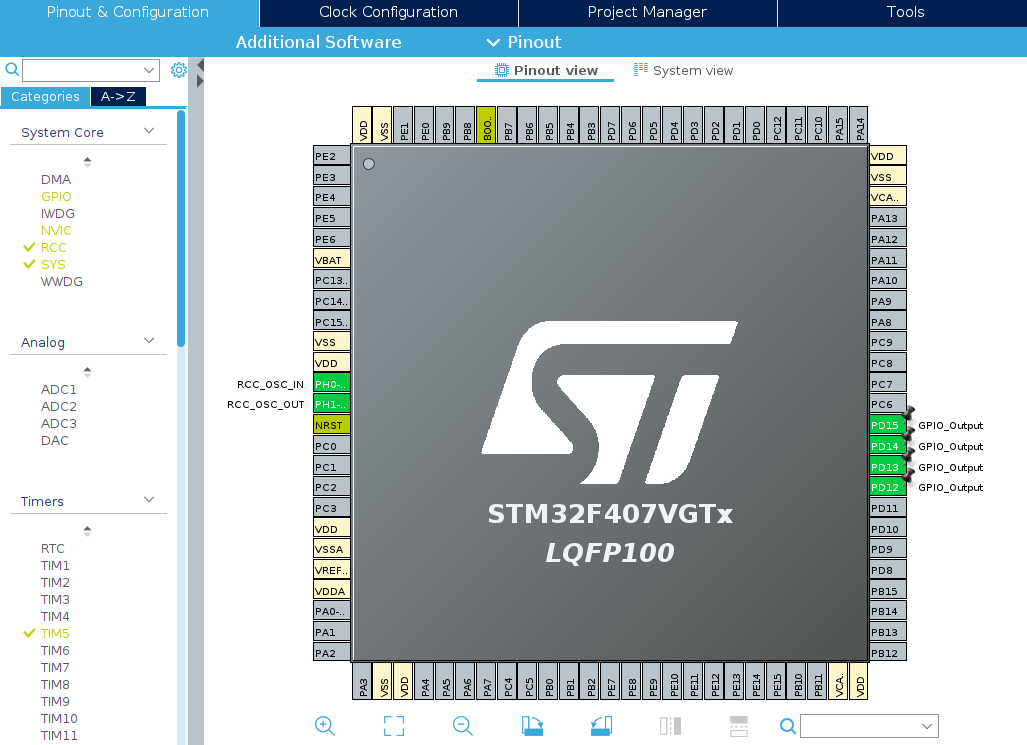The width and height of the screenshot is (1027, 745).
Task: Open the pin search dropdown at bottom
Action: [927, 726]
